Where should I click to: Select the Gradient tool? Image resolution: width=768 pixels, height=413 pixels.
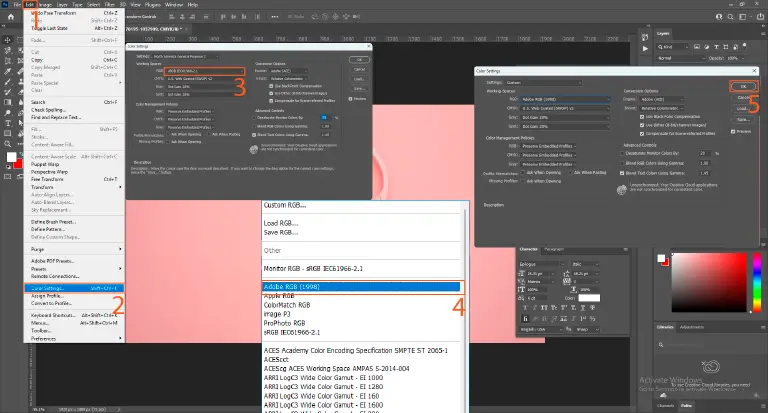(x=7, y=102)
